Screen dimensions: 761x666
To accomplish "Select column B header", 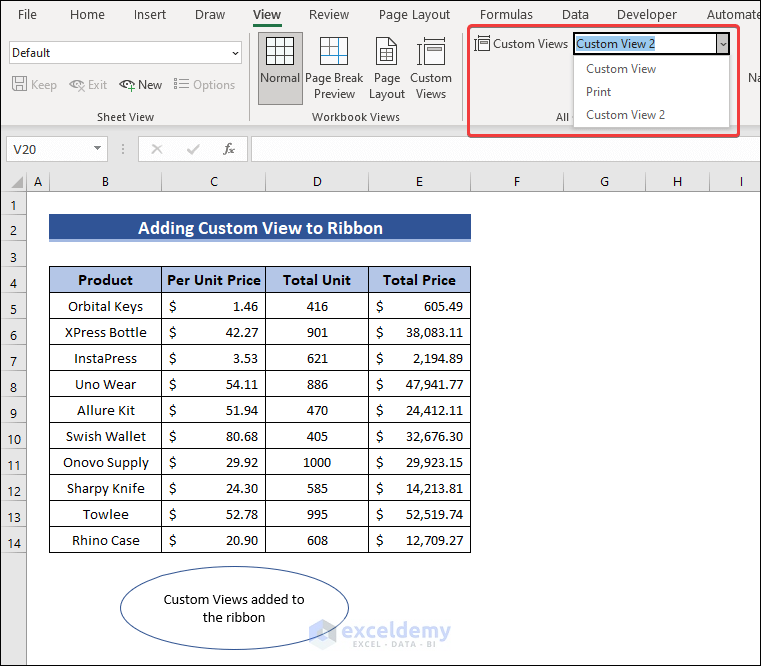I will click(105, 182).
